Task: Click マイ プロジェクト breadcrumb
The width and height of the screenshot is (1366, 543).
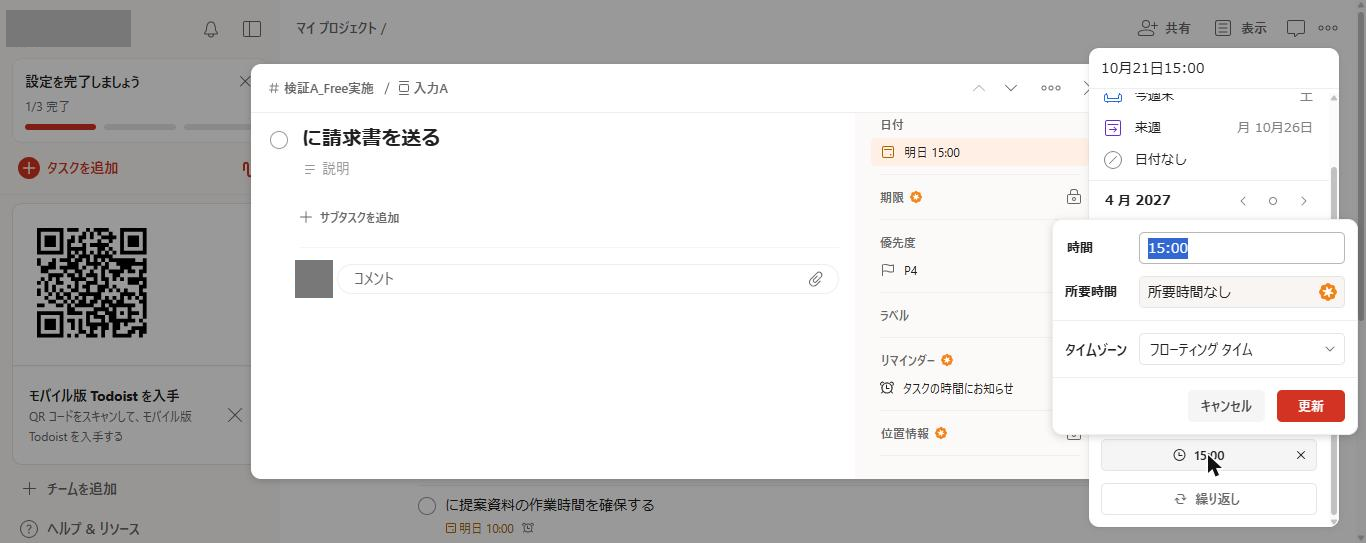Action: pos(337,28)
